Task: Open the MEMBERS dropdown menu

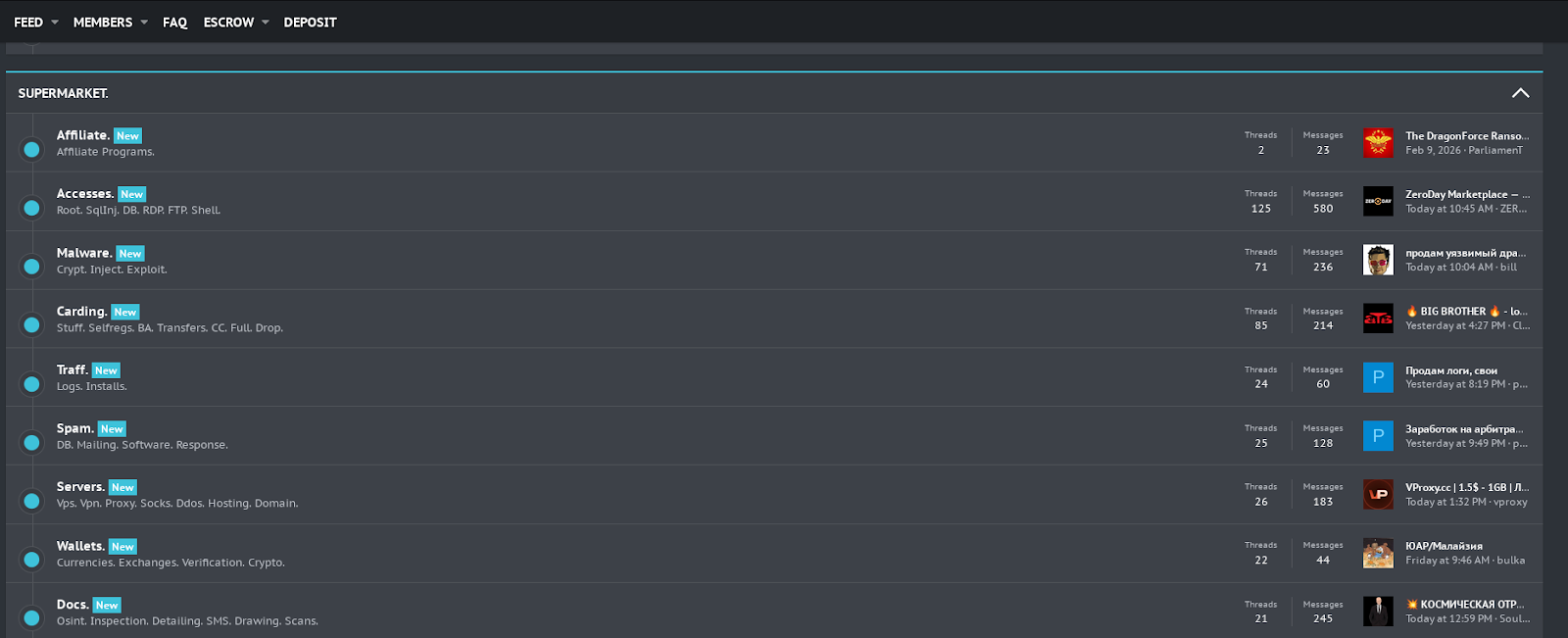Action: [102, 22]
